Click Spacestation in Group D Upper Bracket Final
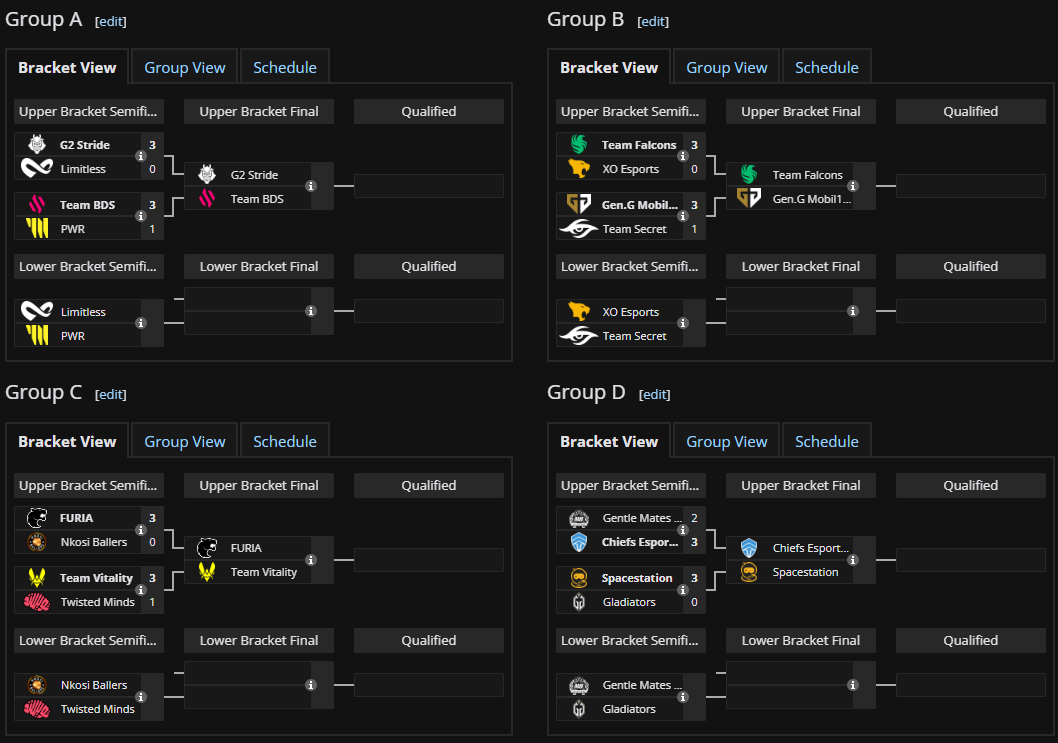The image size is (1058, 743). click(805, 572)
